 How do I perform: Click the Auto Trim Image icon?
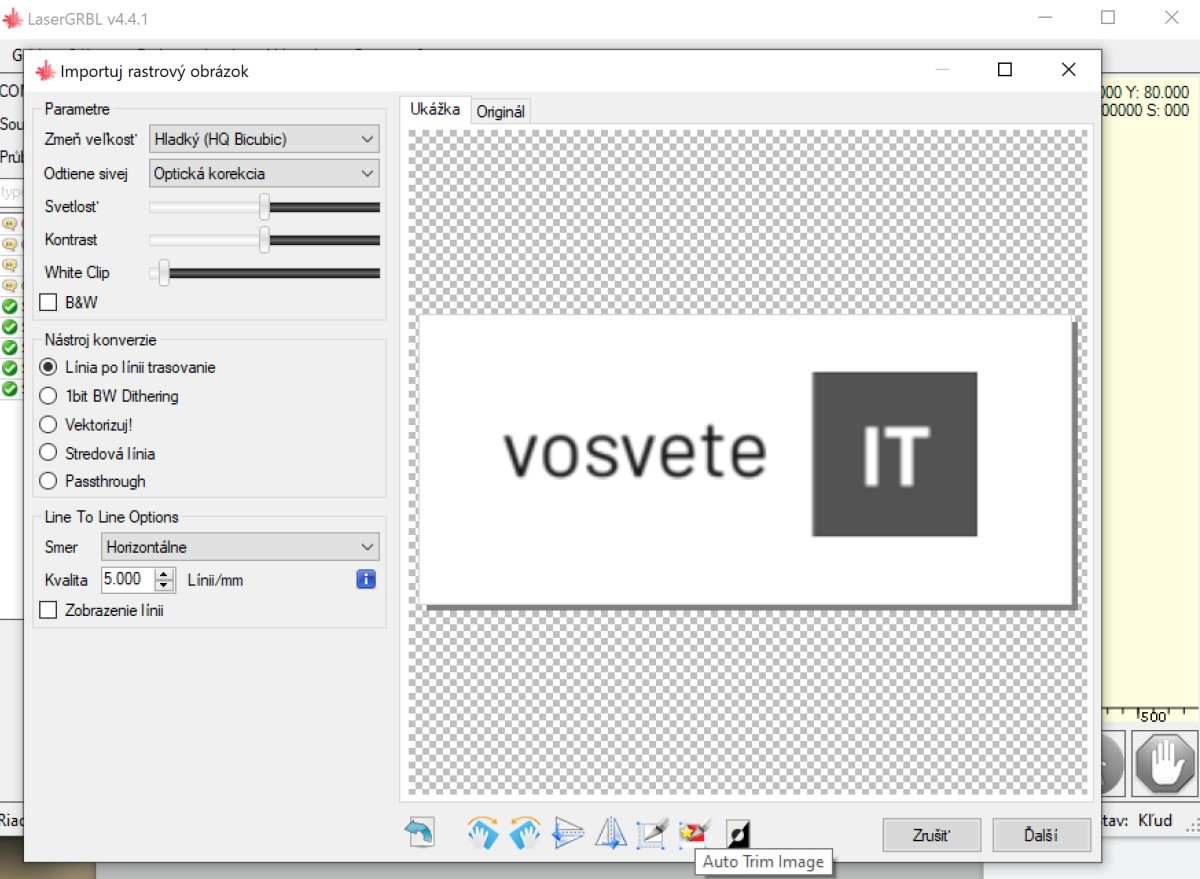[694, 832]
